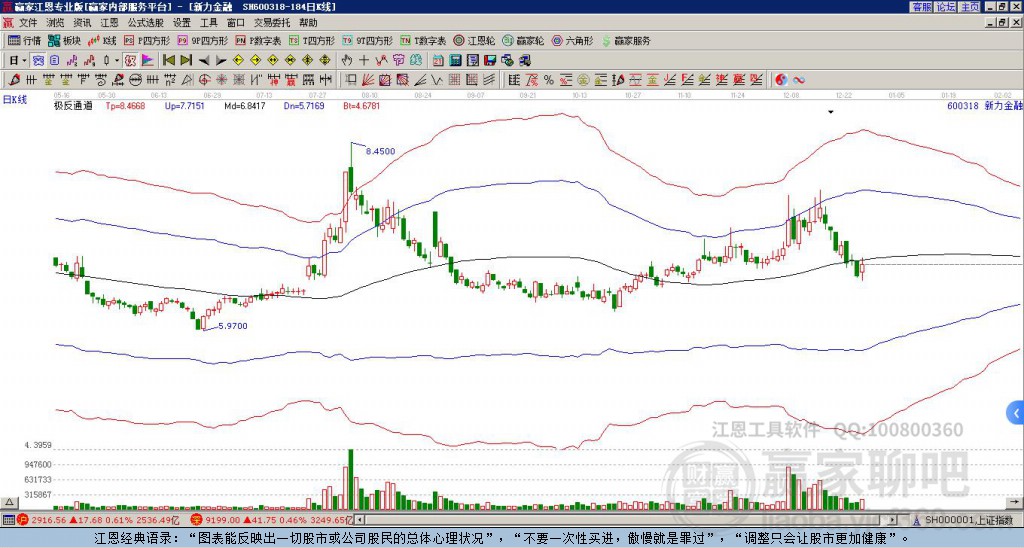Open the calendar date icon
This screenshot has height=548, width=1024.
click(438, 61)
